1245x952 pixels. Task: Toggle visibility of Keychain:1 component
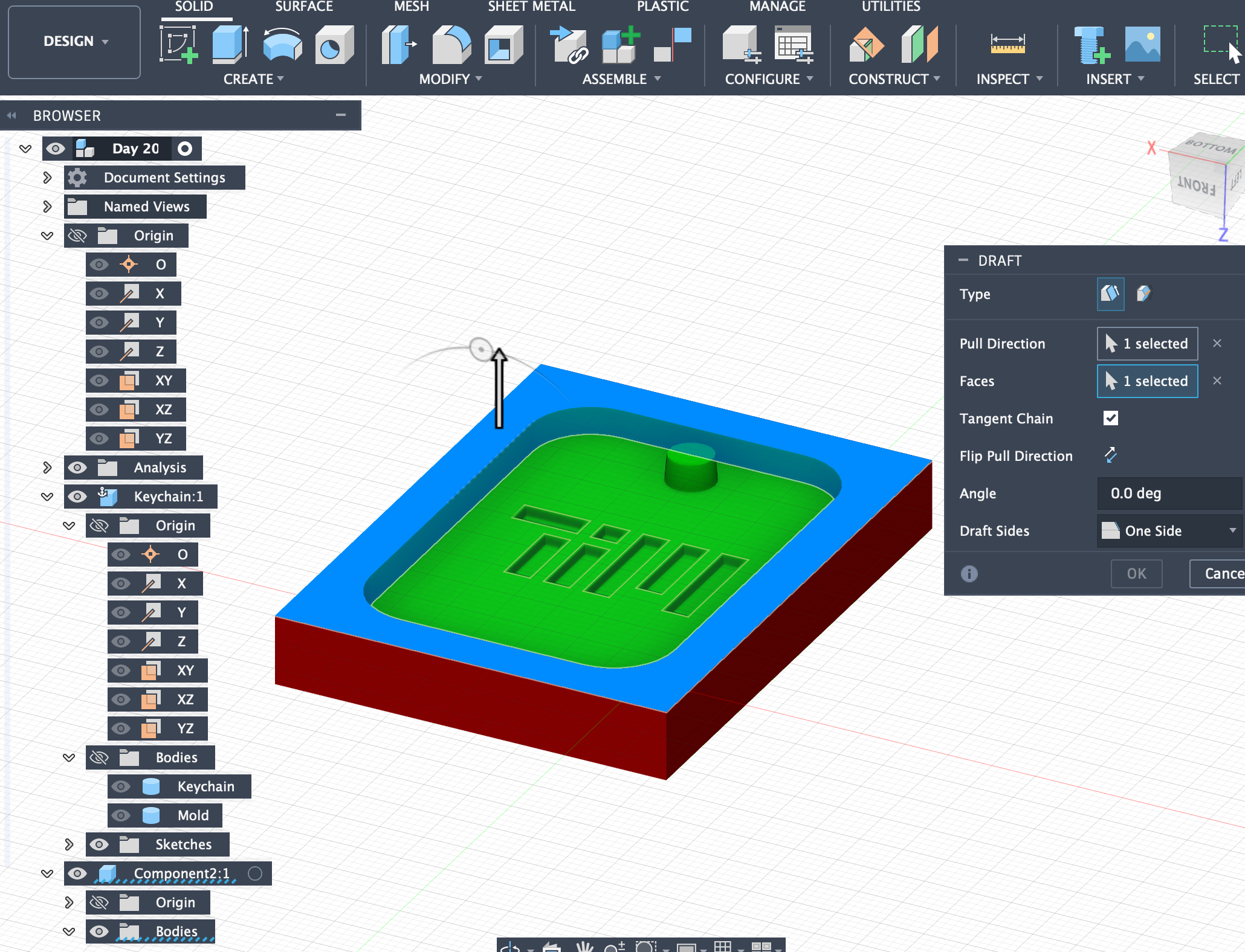click(x=77, y=497)
